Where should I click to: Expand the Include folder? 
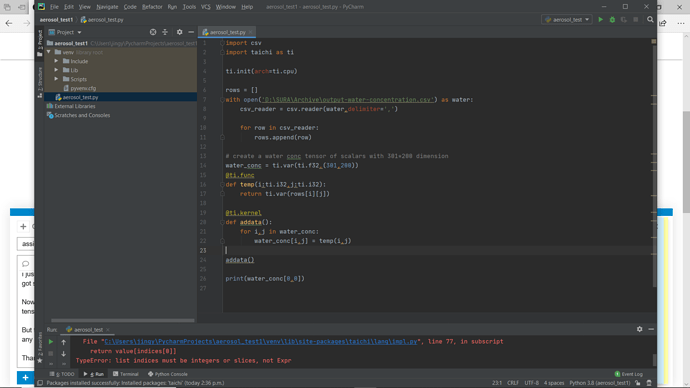56,61
